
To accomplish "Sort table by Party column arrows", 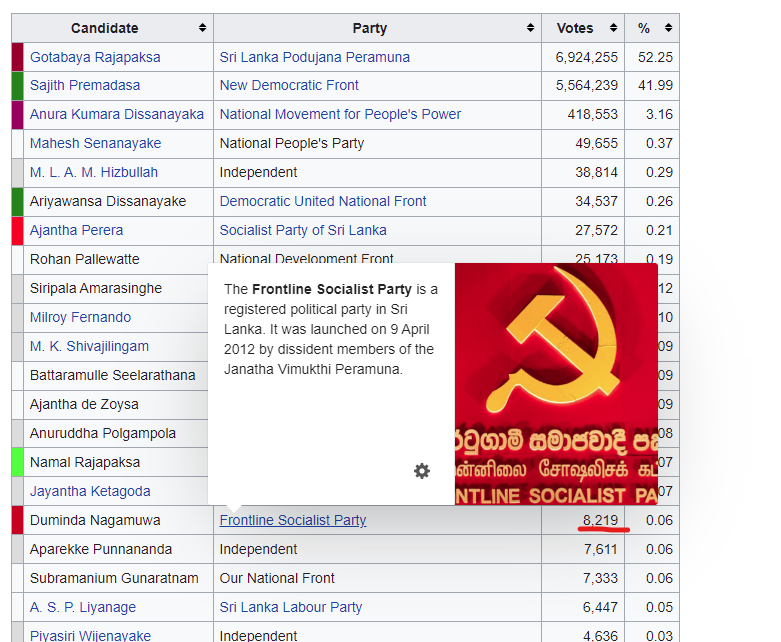I will click(530, 28).
